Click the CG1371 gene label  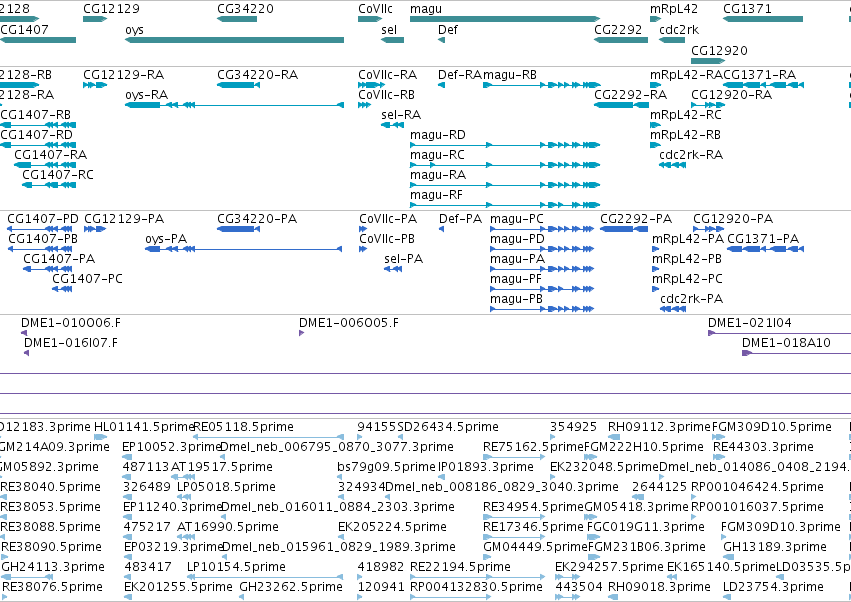point(747,9)
